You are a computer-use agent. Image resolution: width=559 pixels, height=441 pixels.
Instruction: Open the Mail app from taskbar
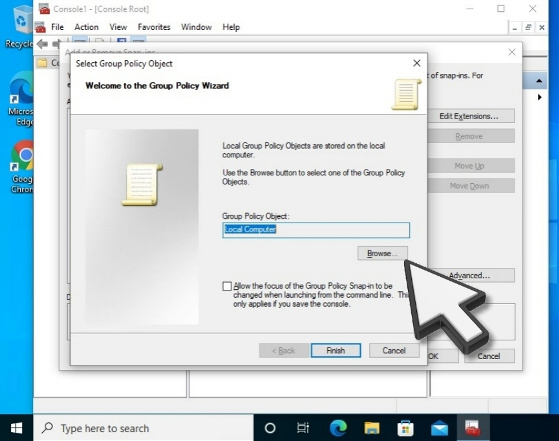tap(439, 428)
